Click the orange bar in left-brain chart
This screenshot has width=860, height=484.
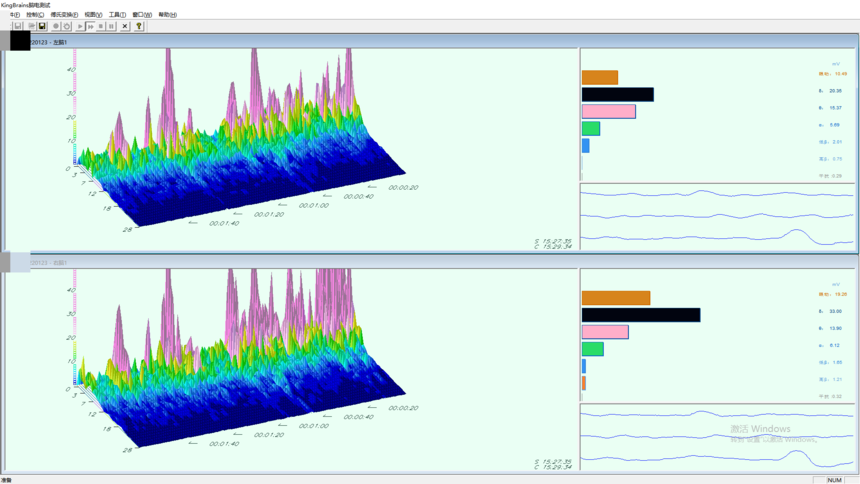click(600, 77)
